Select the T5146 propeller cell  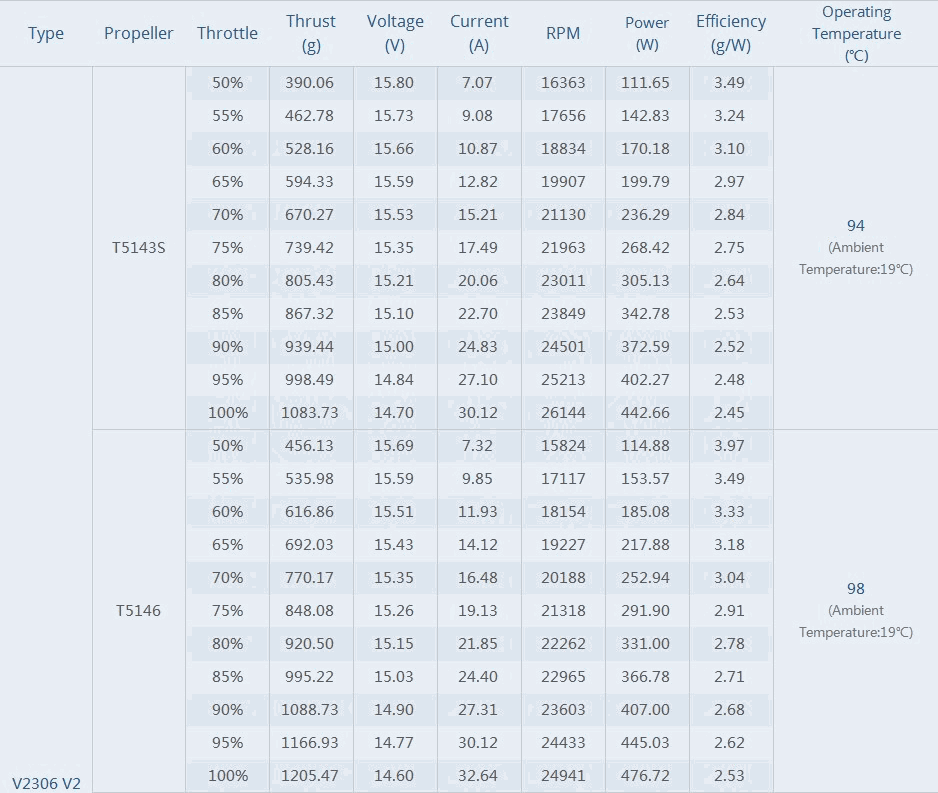(x=138, y=611)
